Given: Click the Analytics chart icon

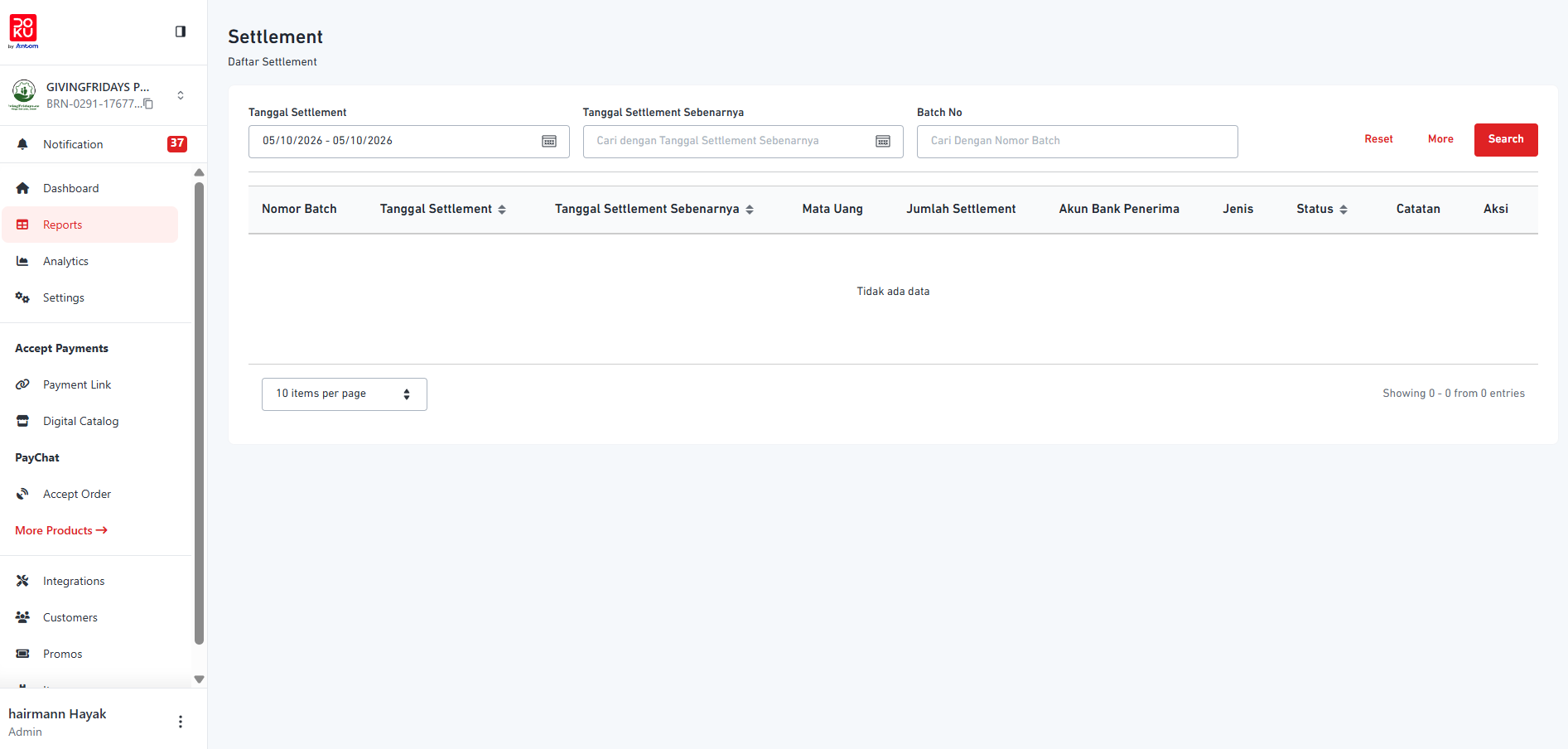Looking at the screenshot, I should [x=22, y=261].
